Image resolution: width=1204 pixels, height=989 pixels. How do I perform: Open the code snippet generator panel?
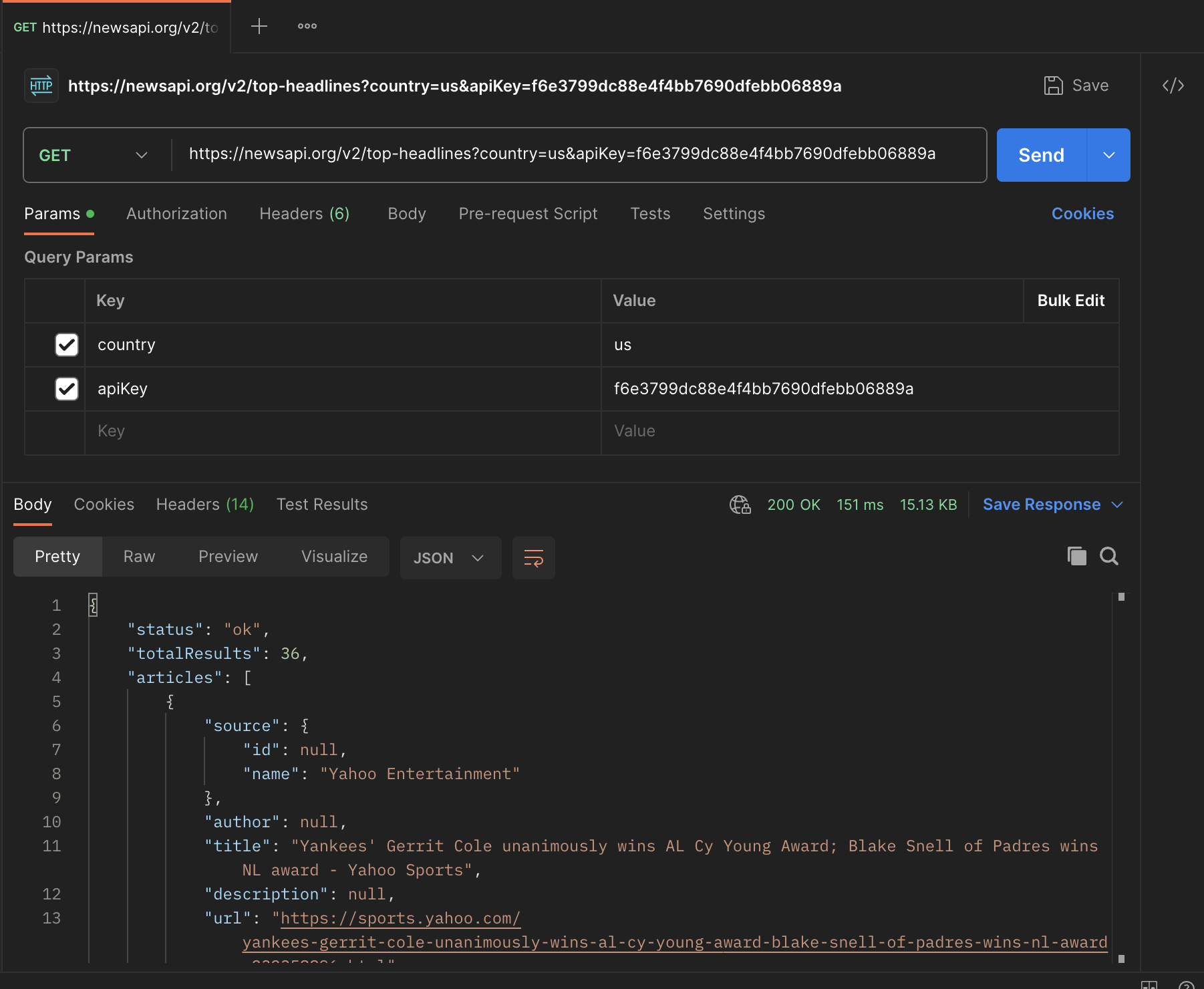point(1174,85)
